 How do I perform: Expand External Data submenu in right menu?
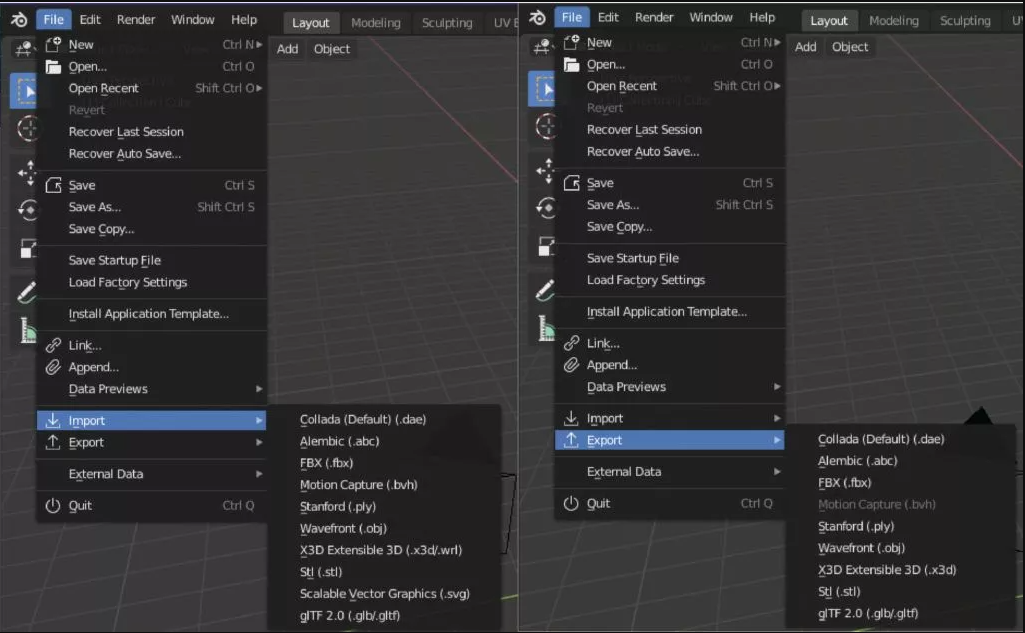click(777, 472)
